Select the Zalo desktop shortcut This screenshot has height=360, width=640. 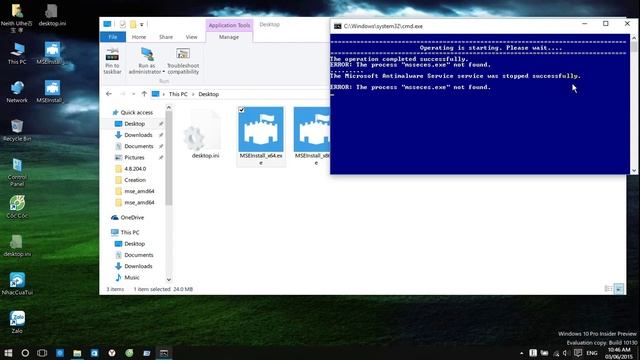pos(17,322)
